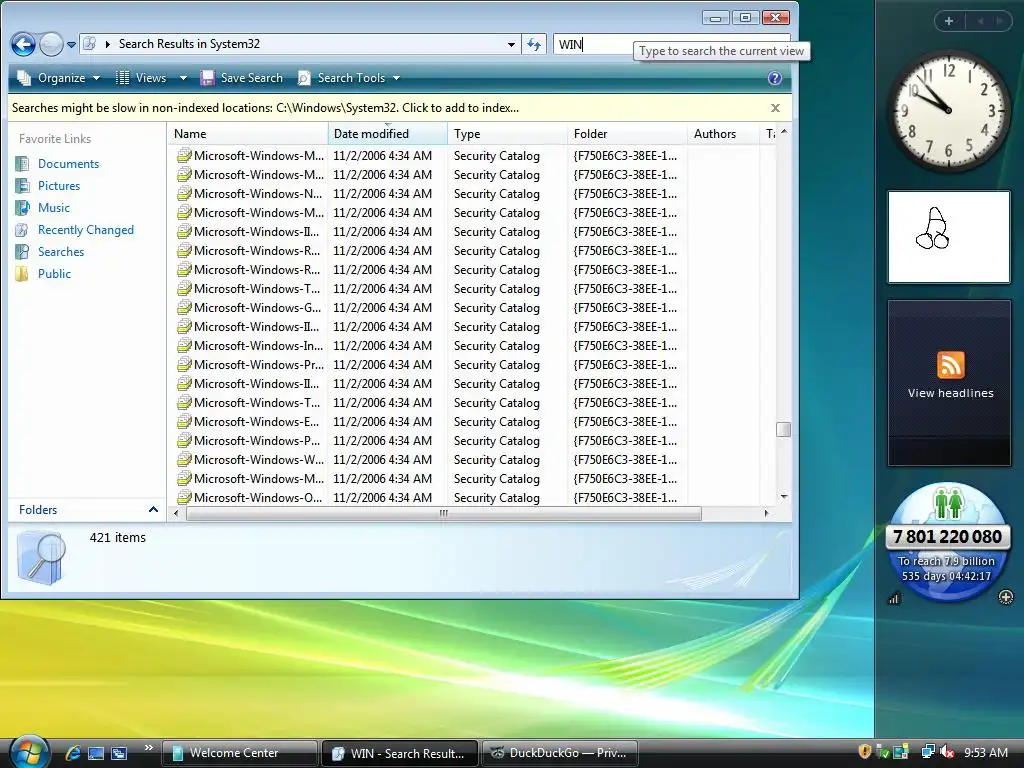This screenshot has height=768, width=1024.
Task: Sort by the Folder column header
Action: tap(627, 133)
